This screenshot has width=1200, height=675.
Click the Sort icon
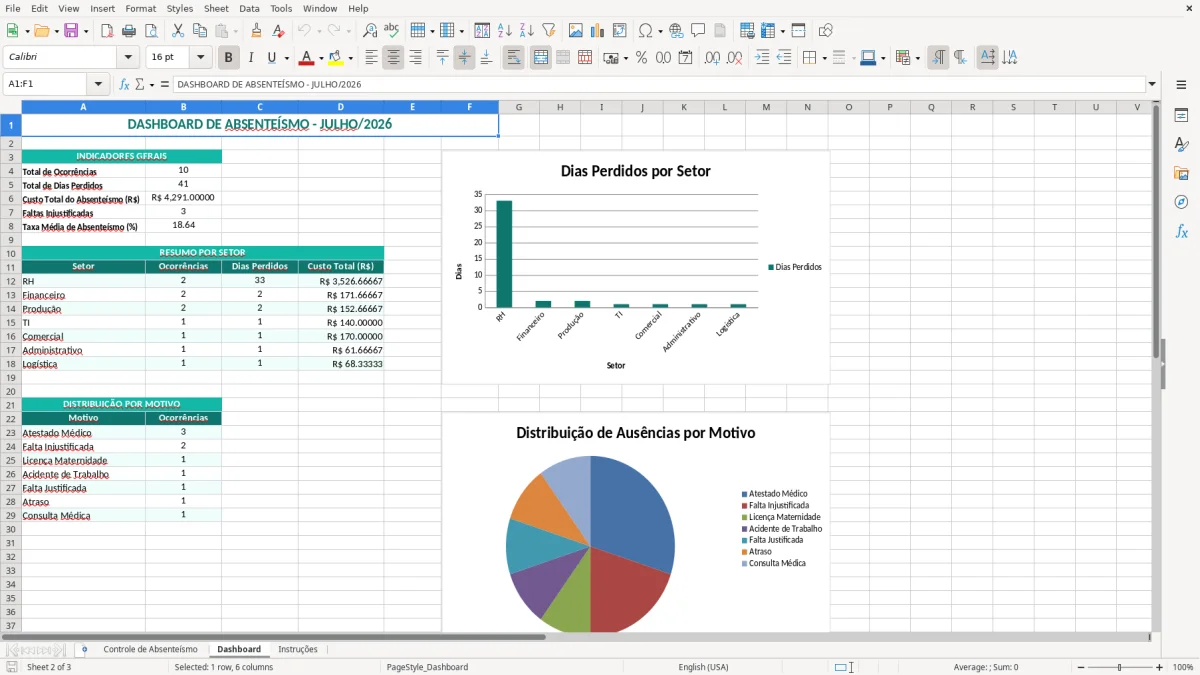(482, 31)
